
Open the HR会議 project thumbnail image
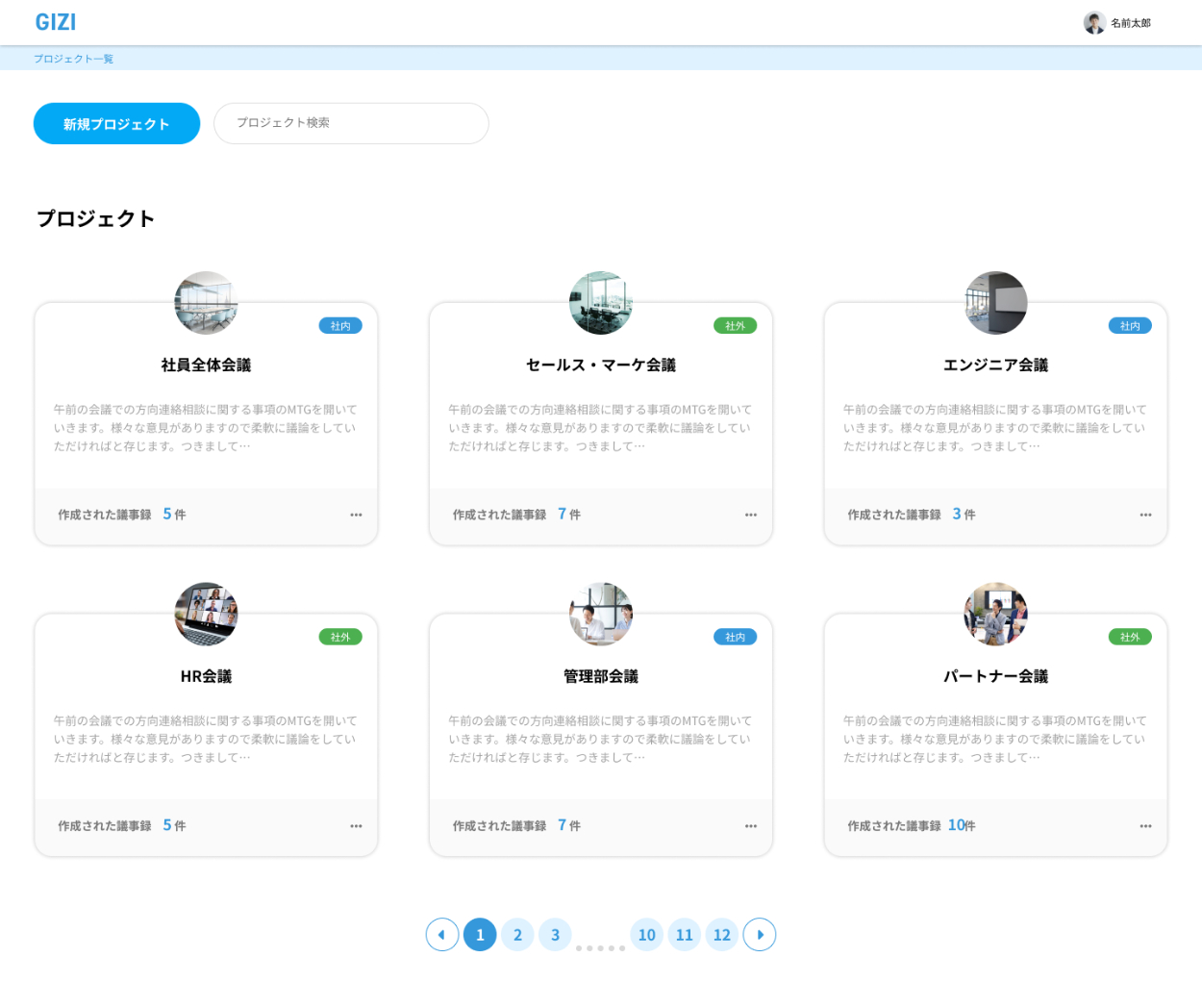tap(206, 614)
